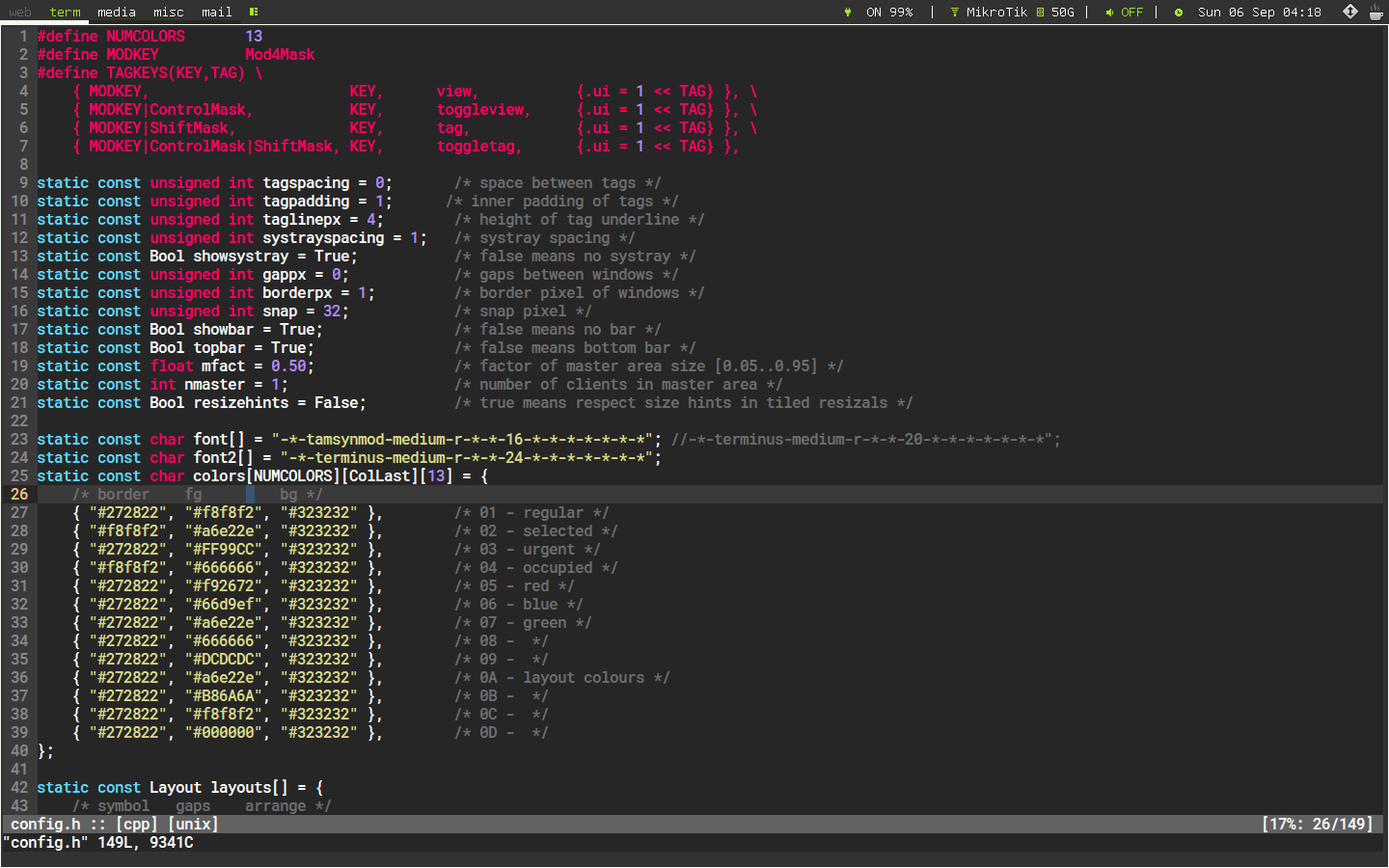The height and width of the screenshot is (868, 1389).
Task: Click the volume 'OFF' status
Action: coord(1131,13)
